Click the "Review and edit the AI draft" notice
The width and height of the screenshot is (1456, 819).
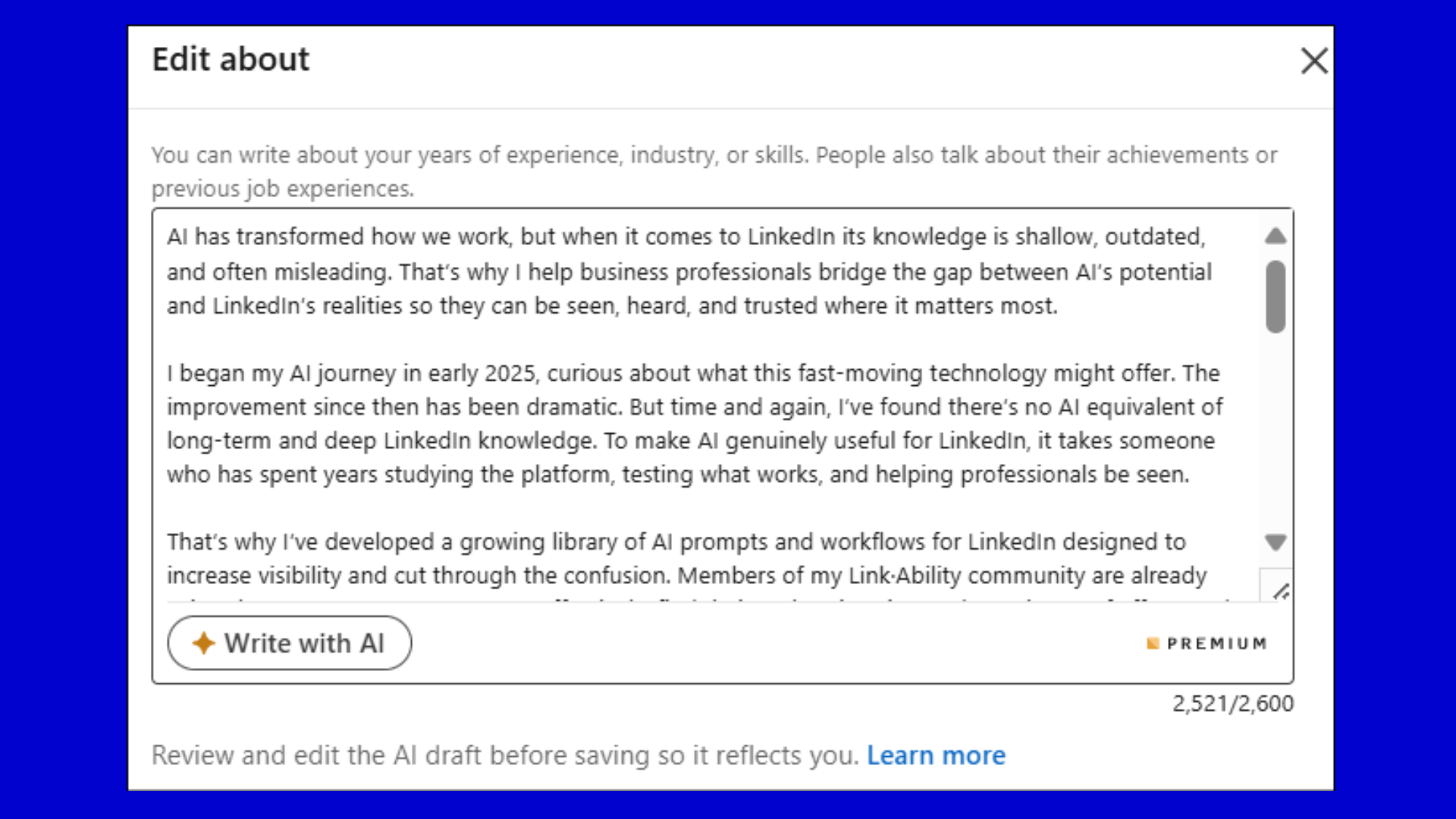pyautogui.click(x=504, y=755)
